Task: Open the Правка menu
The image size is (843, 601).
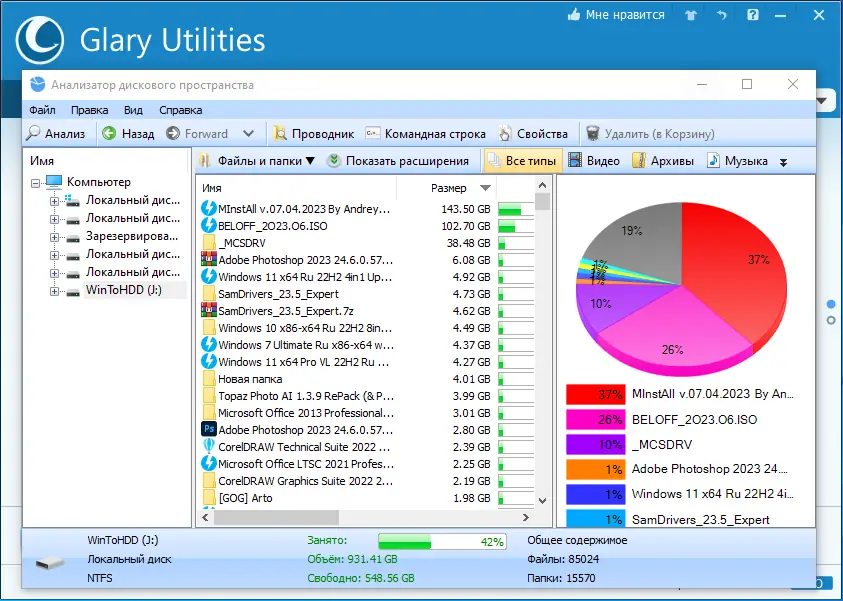Action: pyautogui.click(x=89, y=110)
